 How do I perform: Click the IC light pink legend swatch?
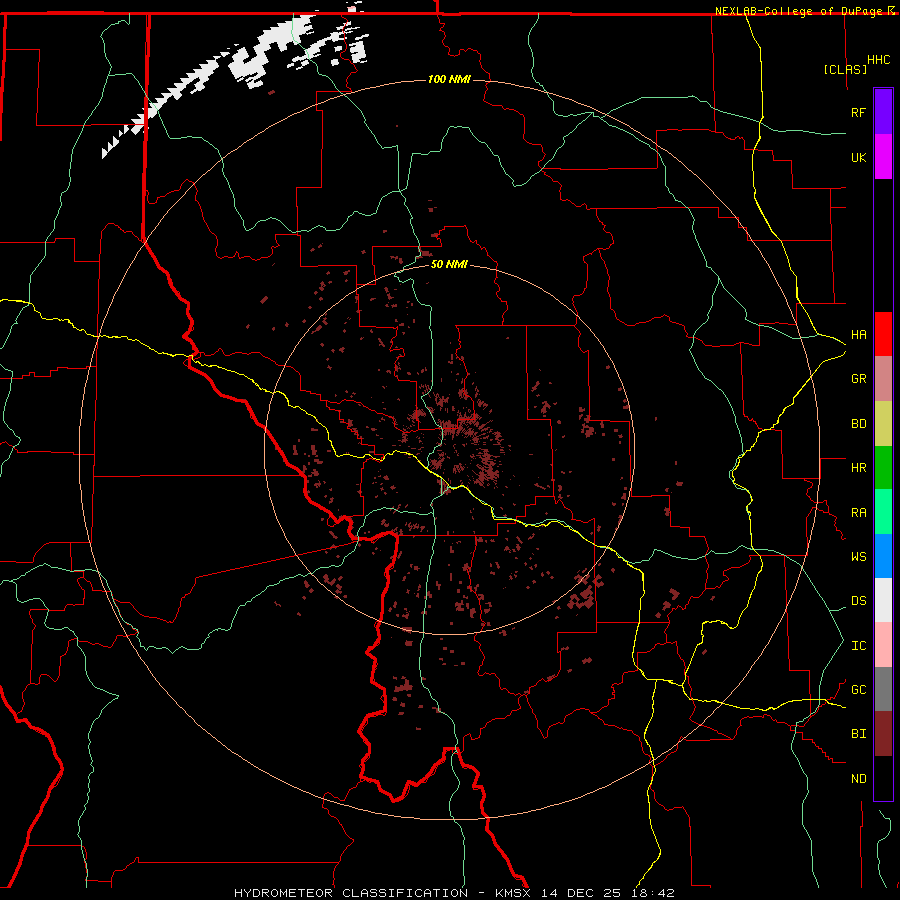[883, 645]
